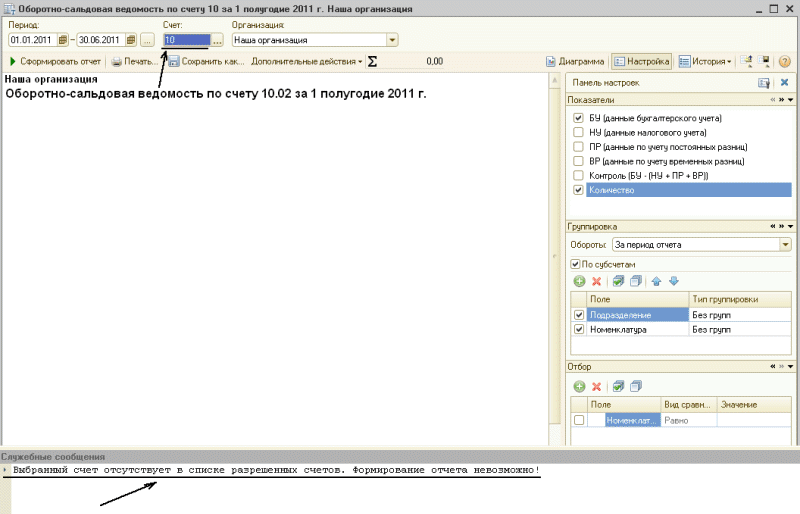The width and height of the screenshot is (800, 514).
Task: Click the Печать printer icon
Action: point(116,62)
